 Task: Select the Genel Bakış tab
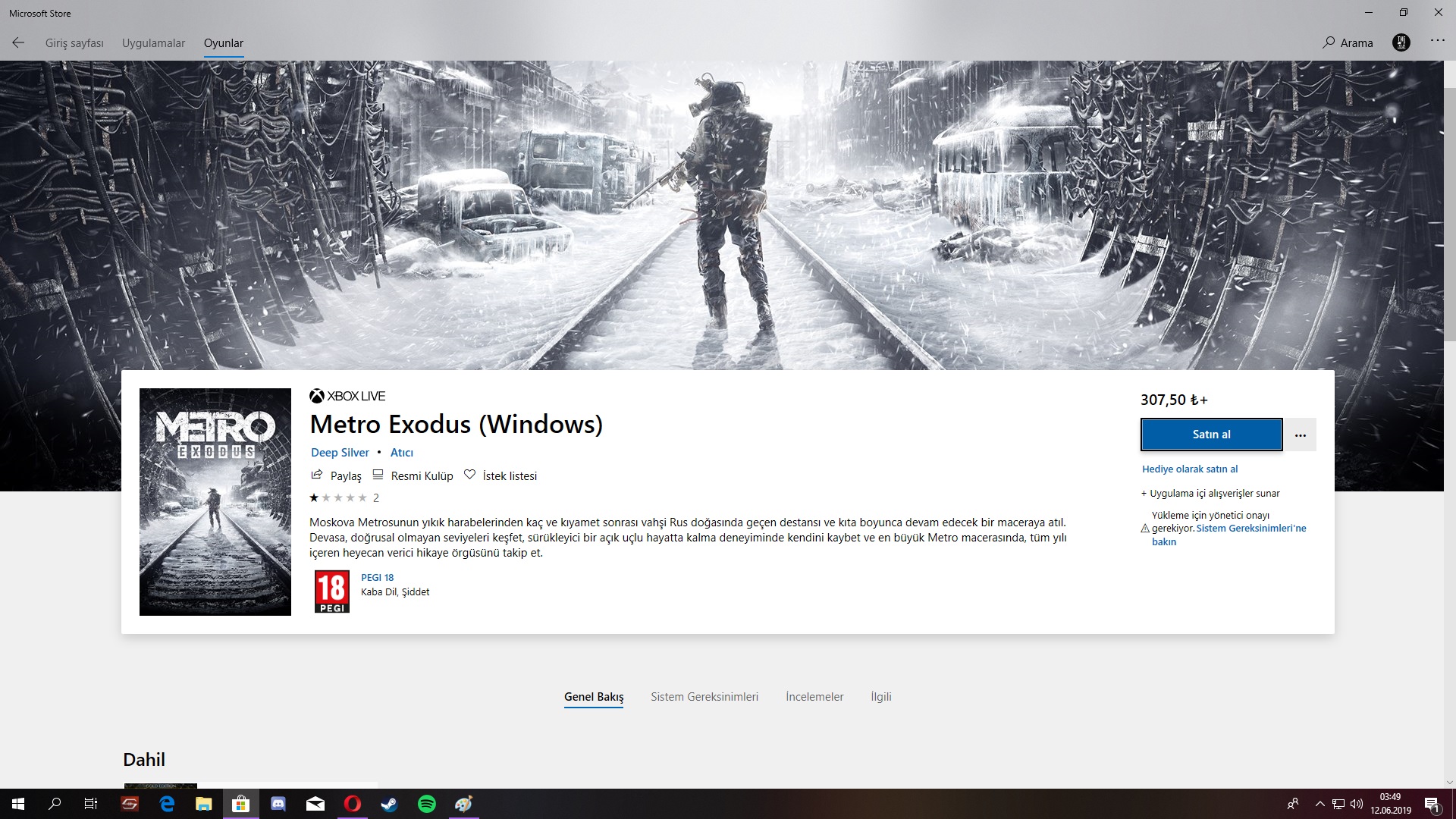click(594, 697)
